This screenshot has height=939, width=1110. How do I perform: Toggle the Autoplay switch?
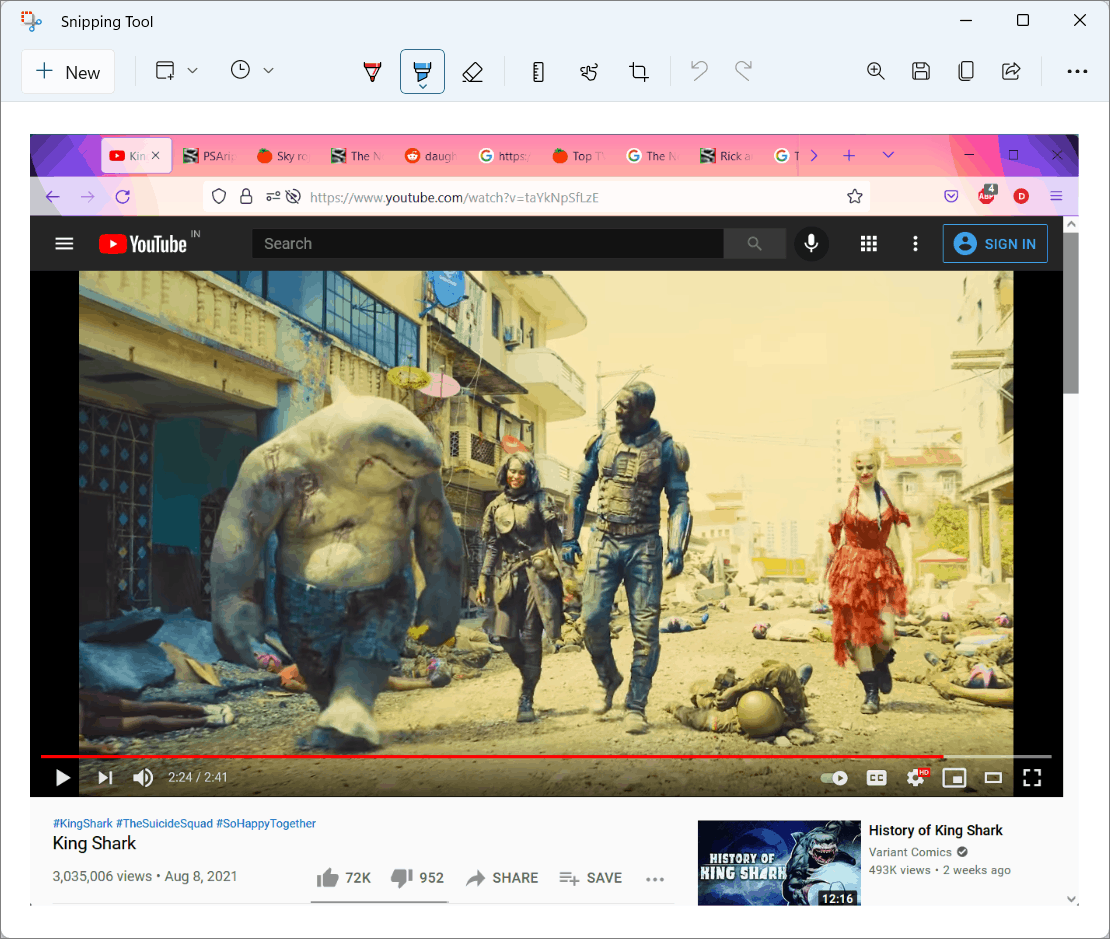click(835, 778)
